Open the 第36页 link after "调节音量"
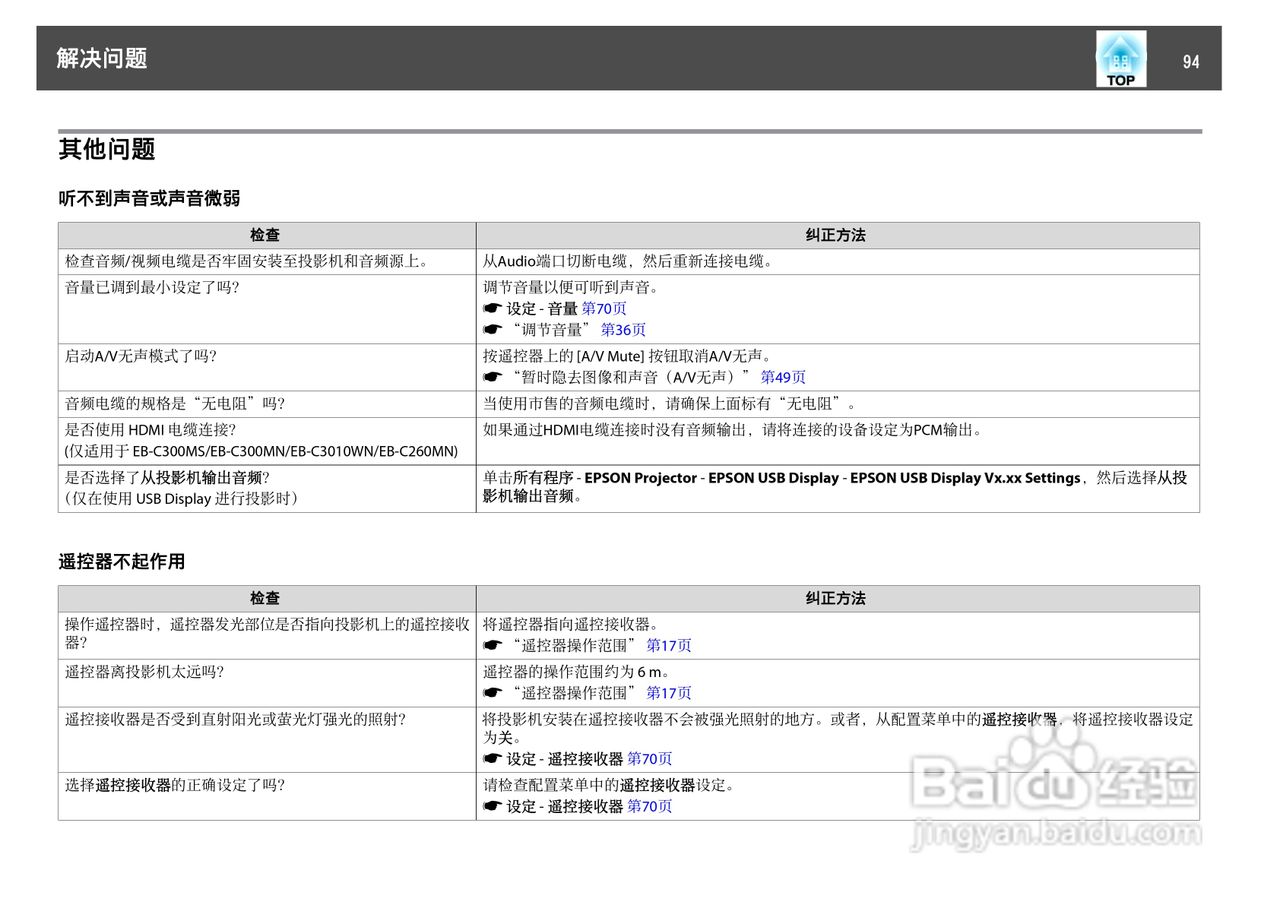This screenshot has height=905, width=1280. [623, 330]
